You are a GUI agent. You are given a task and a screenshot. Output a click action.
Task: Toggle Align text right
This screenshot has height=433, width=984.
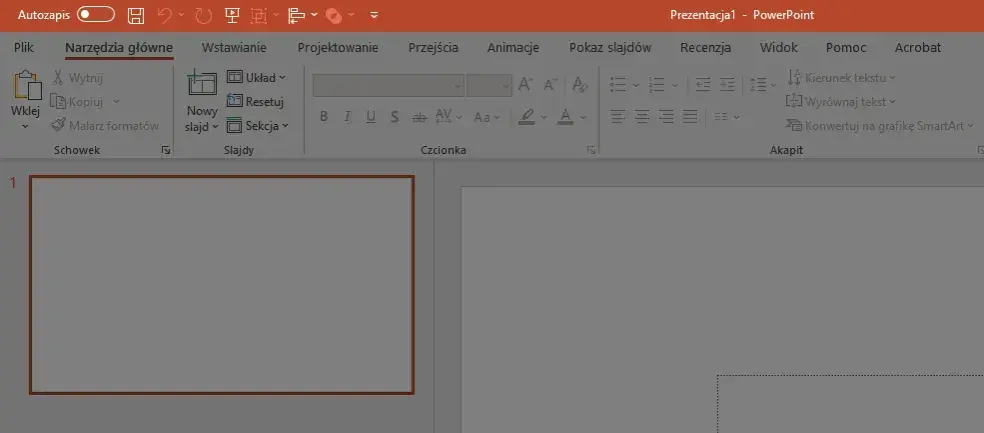pyautogui.click(x=666, y=117)
